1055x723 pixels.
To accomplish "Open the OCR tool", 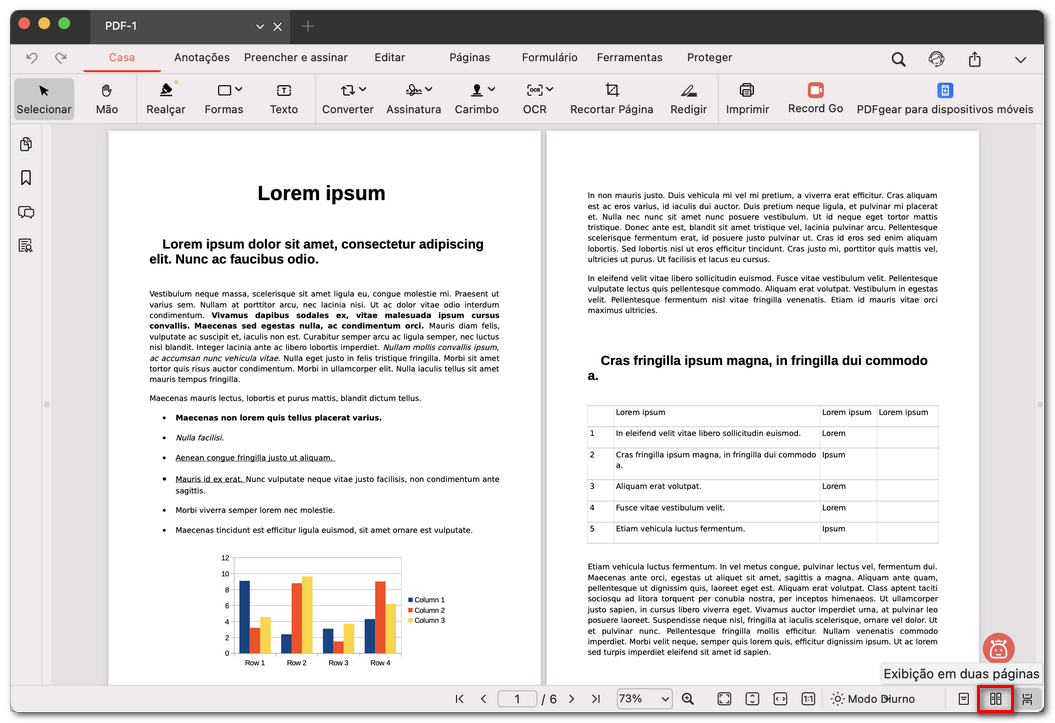I will (x=535, y=98).
